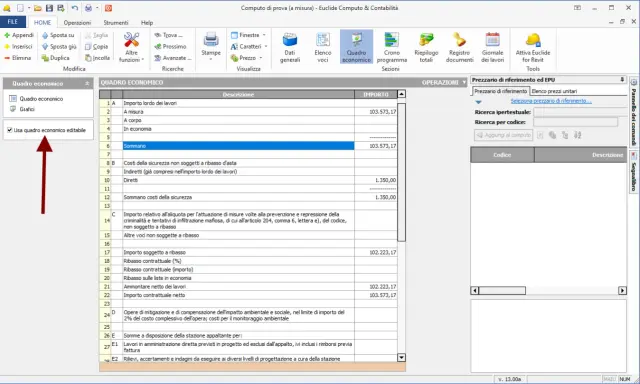Switch to the HOME ribbon tab
The image size is (640, 384).
42,22
